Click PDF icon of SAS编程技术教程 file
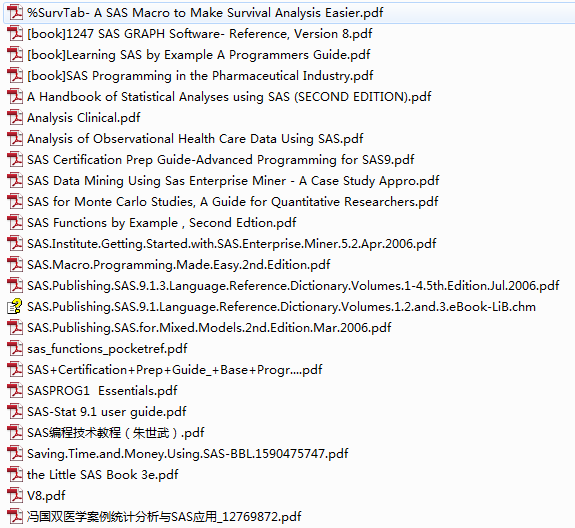575x528 pixels. [x=15, y=433]
